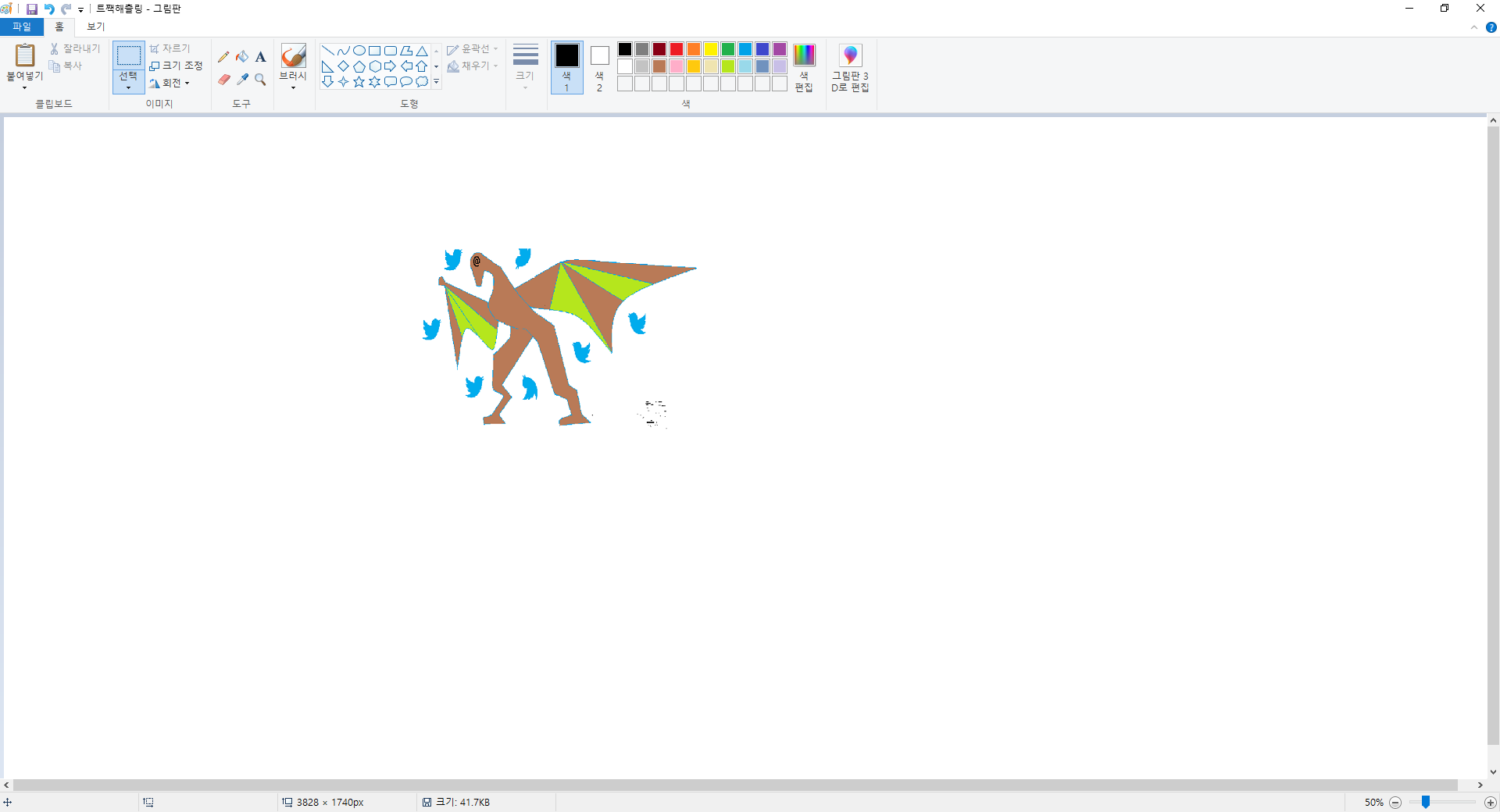Open Customize Quick Access Toolbar dropdown
This screenshot has width=1500, height=812.
(81, 10)
